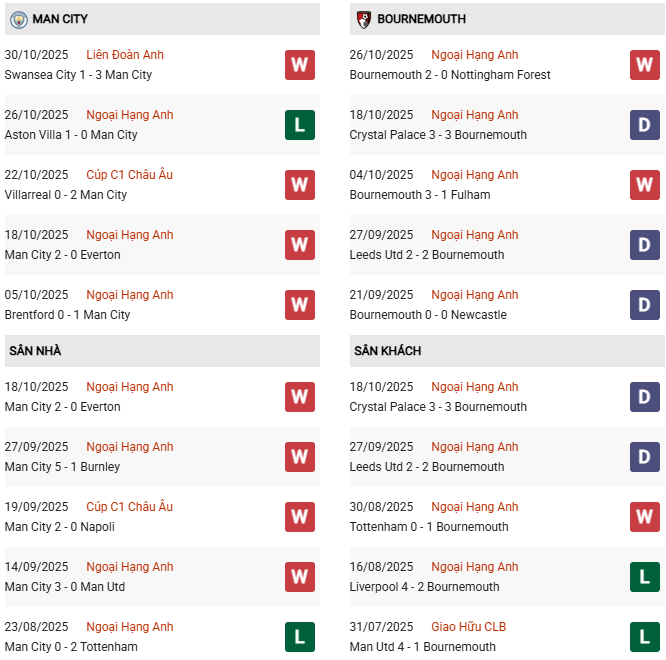Open Cúp C1 Châu Âu link above Villarreal match
The image size is (666, 660).
pos(129,175)
